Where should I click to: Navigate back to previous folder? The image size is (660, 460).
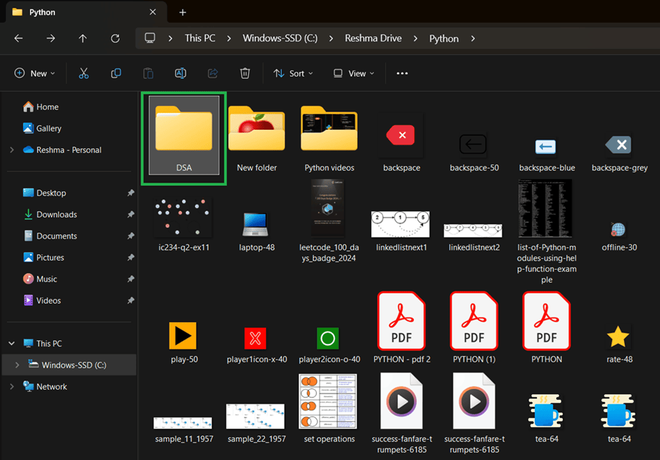18,38
